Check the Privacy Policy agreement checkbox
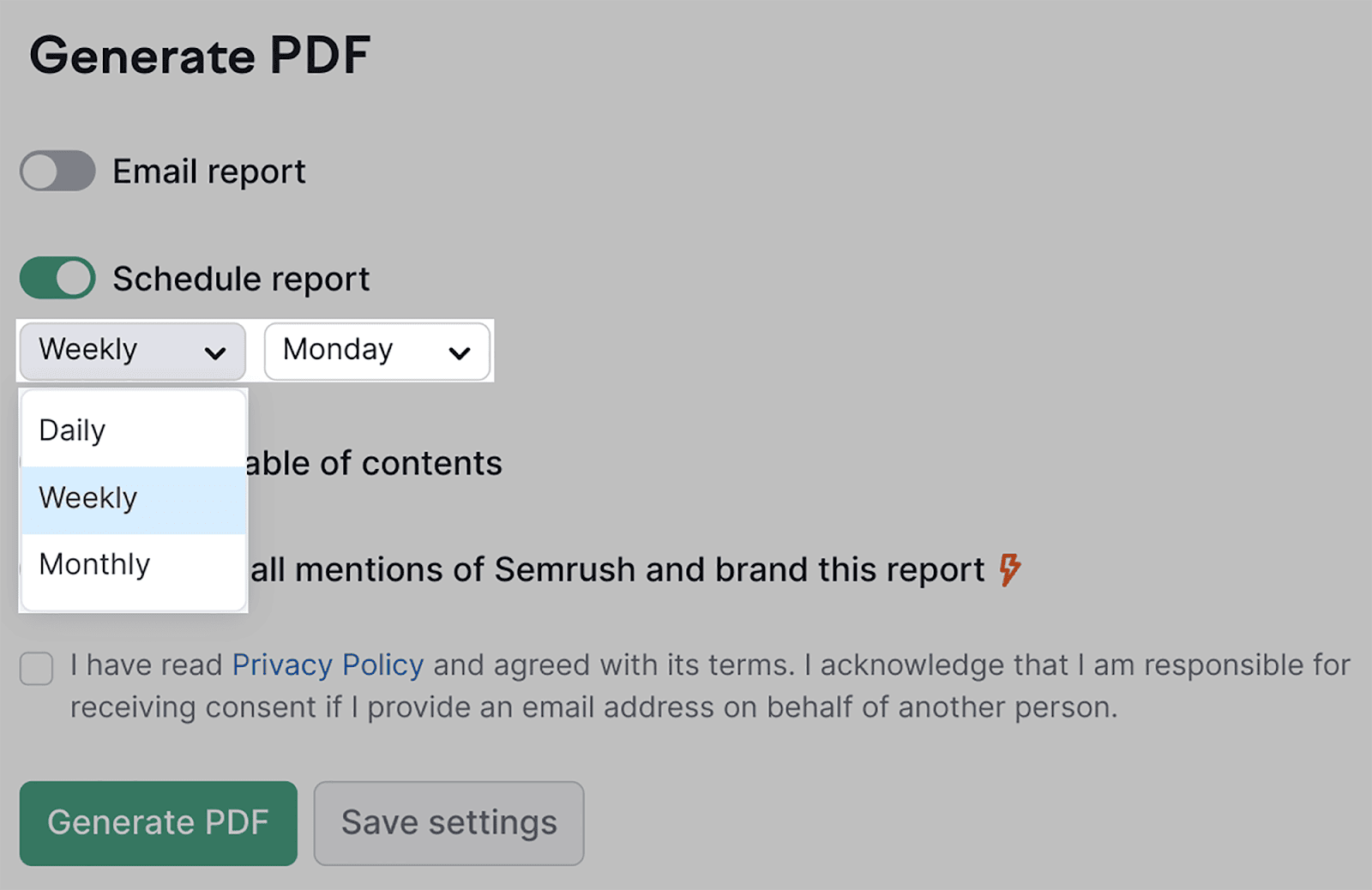The height and width of the screenshot is (890, 1372). coord(36,669)
